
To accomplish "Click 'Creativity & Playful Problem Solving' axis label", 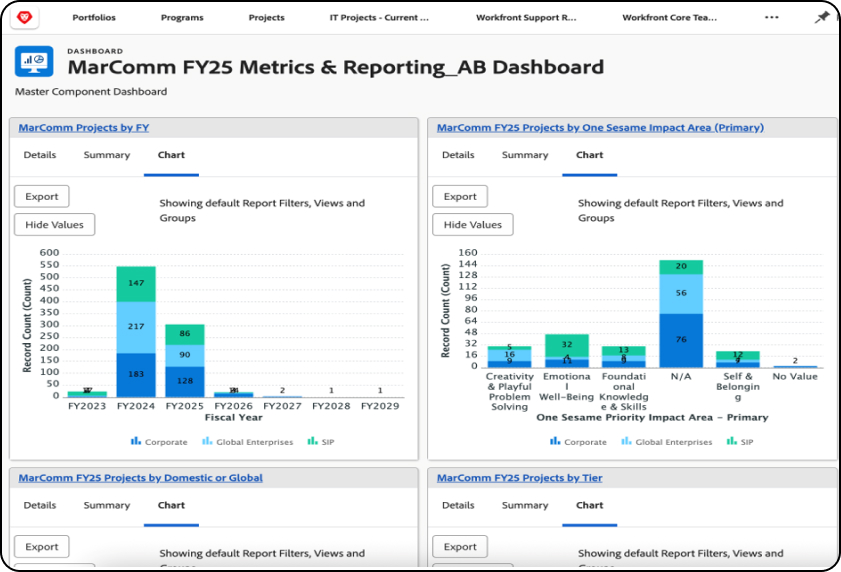I will (x=510, y=392).
